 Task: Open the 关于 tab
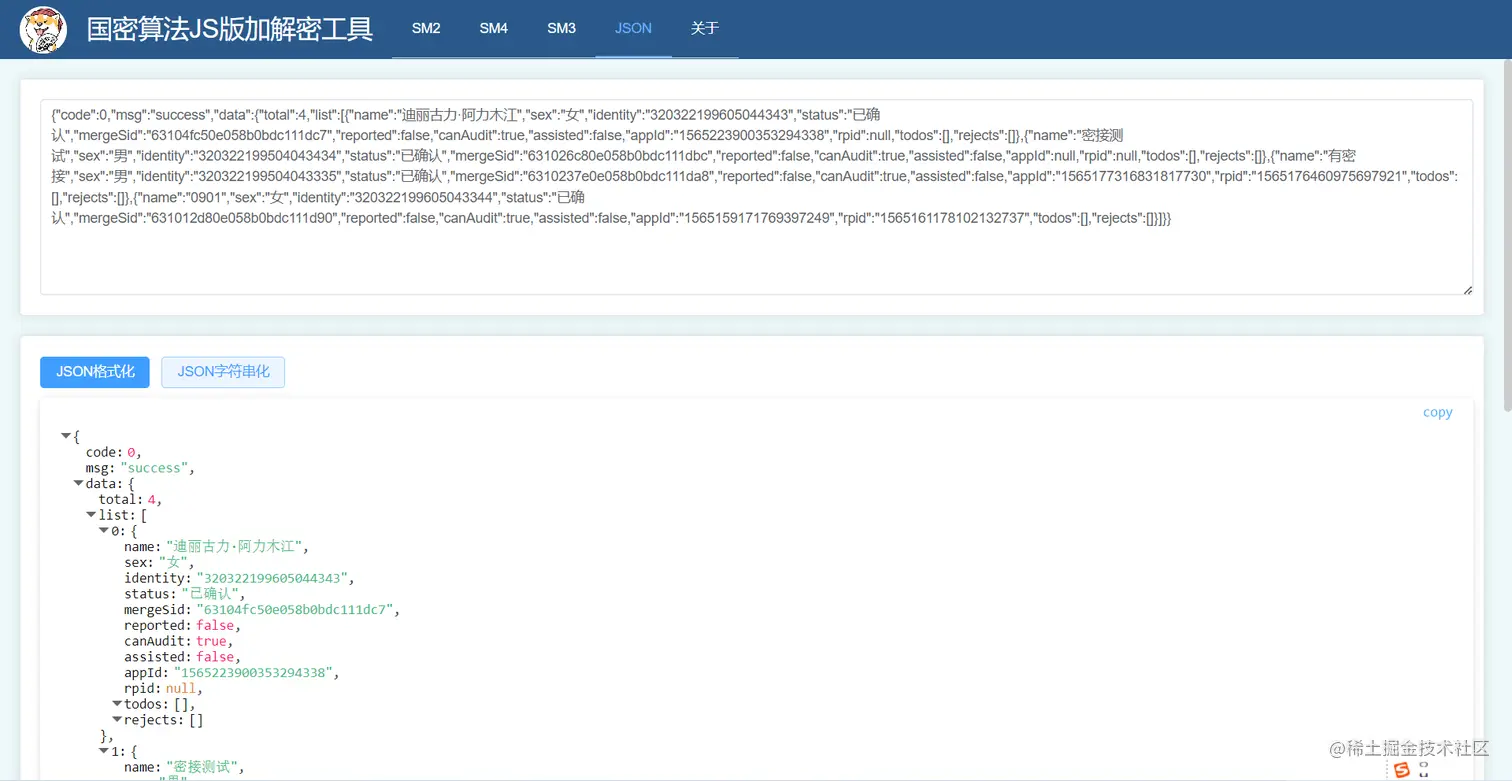705,28
